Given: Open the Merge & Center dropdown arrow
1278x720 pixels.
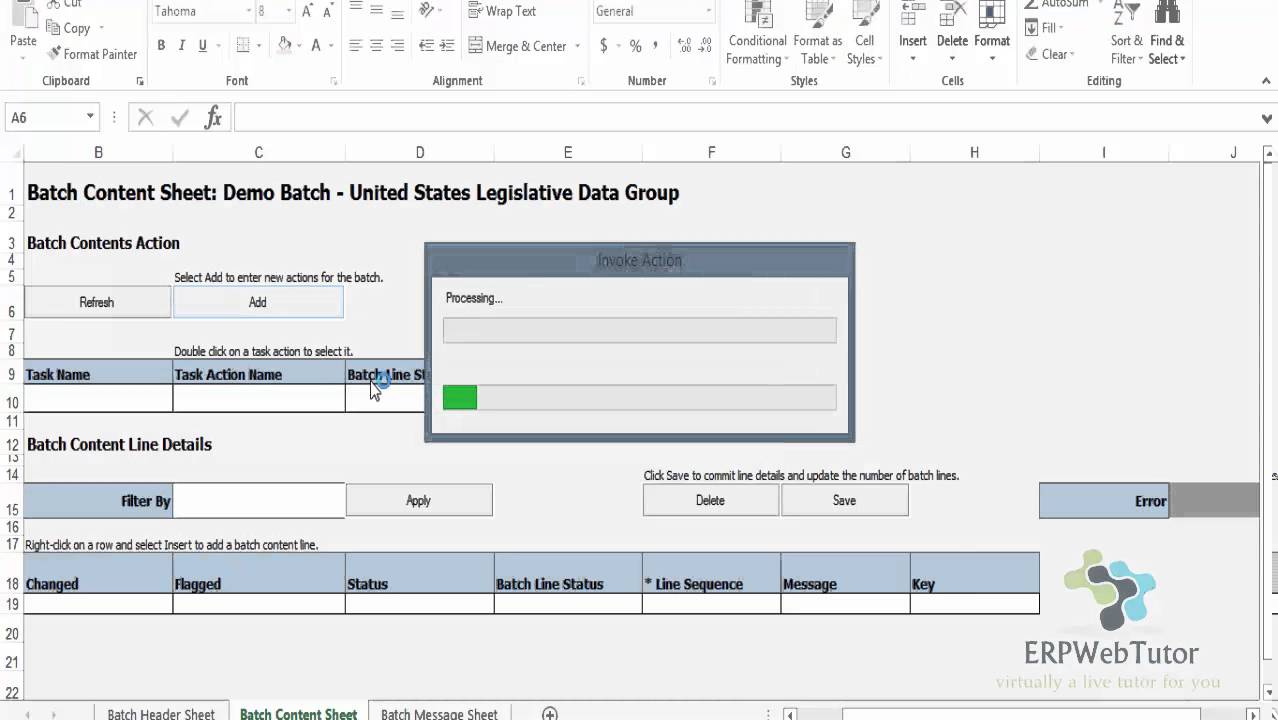Looking at the screenshot, I should (x=577, y=46).
